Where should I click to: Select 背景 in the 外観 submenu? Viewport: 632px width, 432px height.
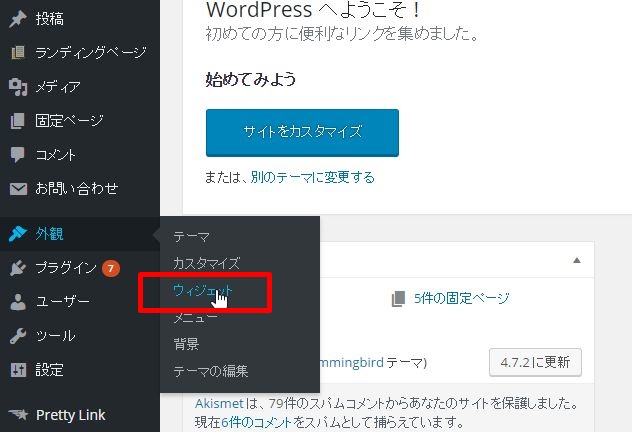186,344
